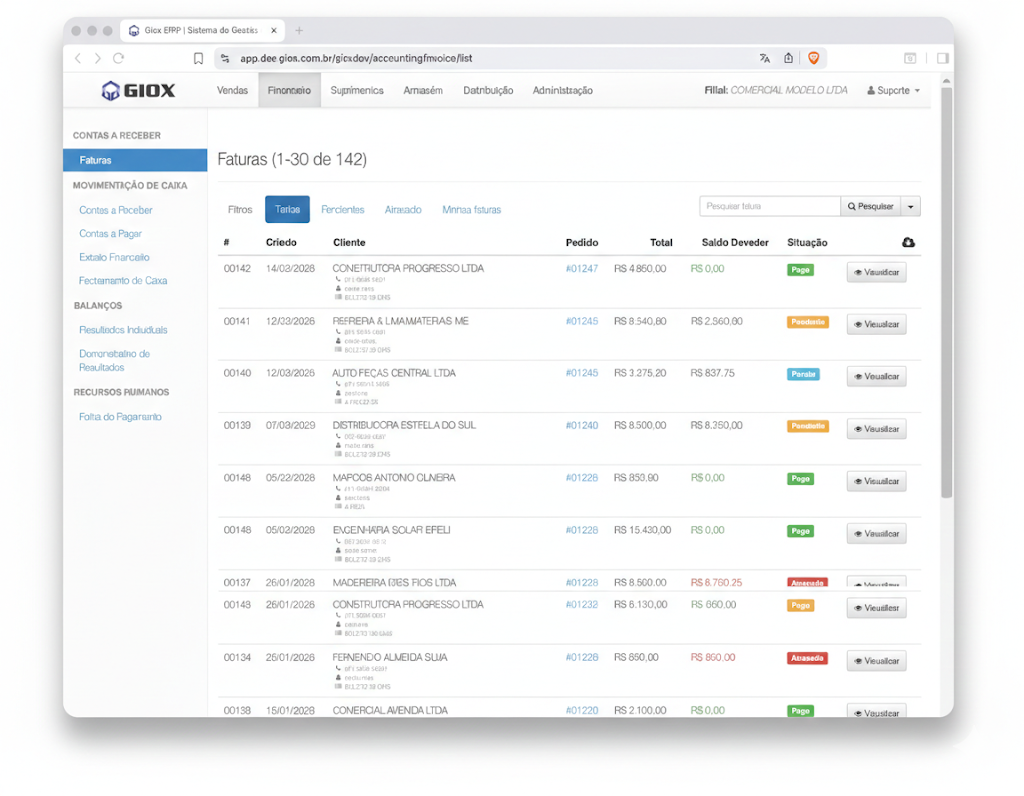
Task: Click the GIOX logo
Action: (x=139, y=91)
